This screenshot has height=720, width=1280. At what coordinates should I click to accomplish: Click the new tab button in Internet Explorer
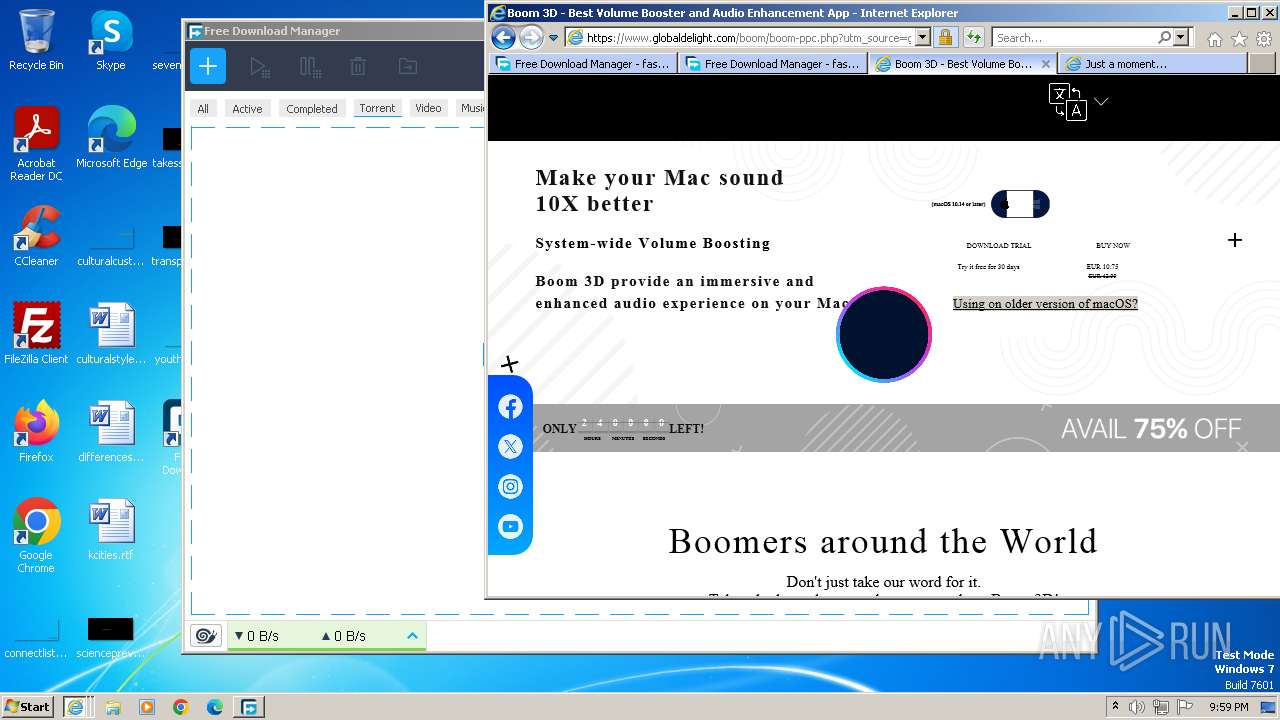click(x=1262, y=64)
